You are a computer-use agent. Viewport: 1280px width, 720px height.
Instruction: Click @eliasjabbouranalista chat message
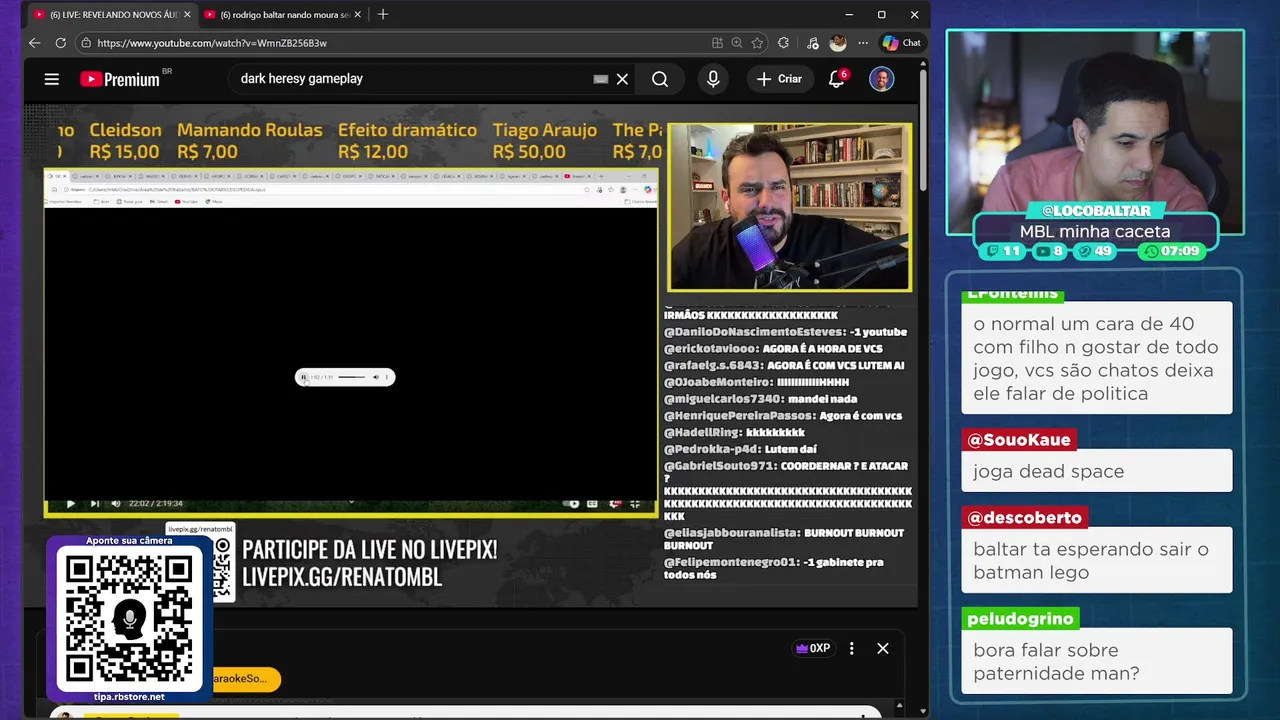(784, 539)
